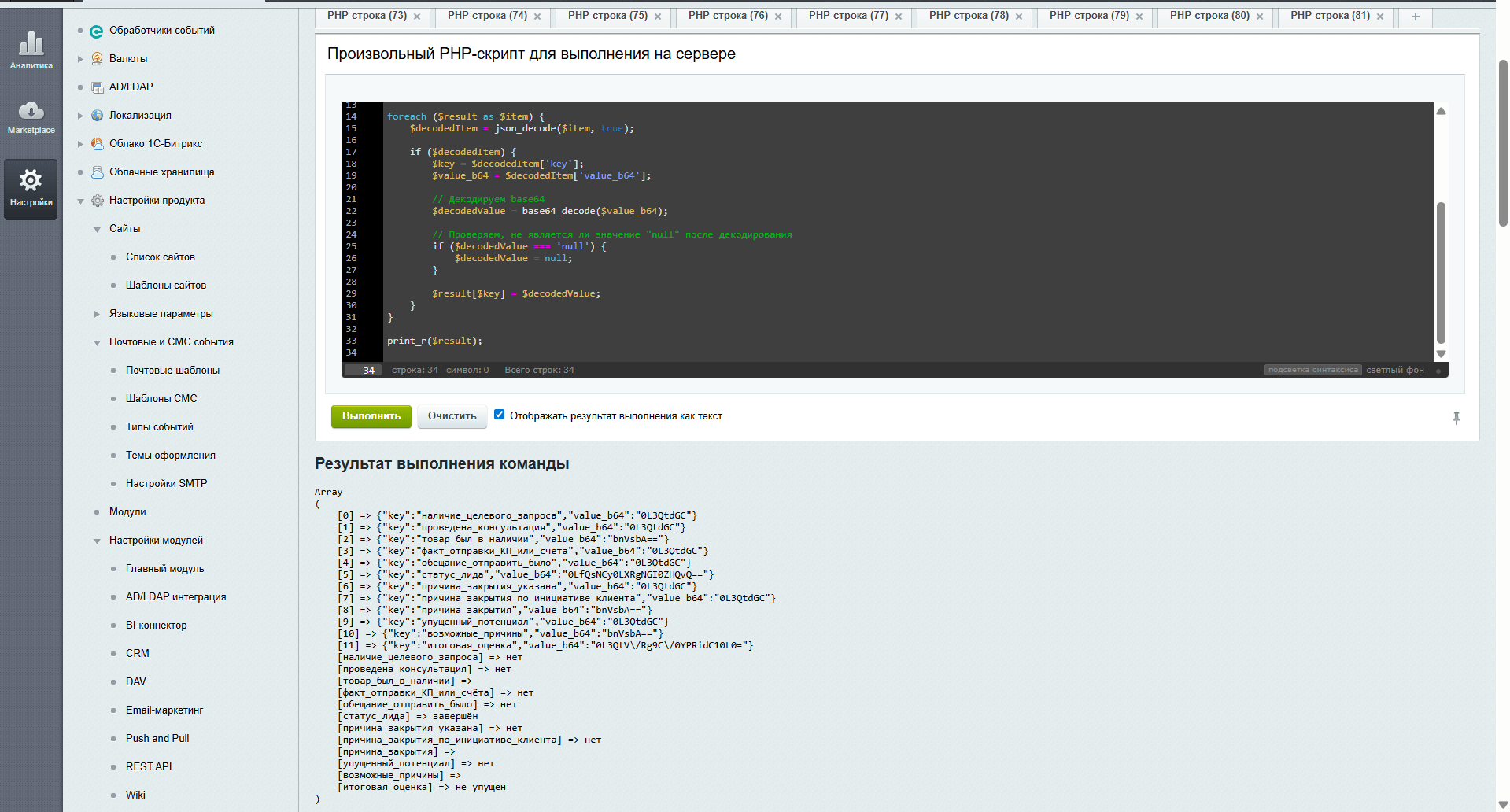Collapse Почтовые и СМС события node
1510x812 pixels.
click(97, 342)
